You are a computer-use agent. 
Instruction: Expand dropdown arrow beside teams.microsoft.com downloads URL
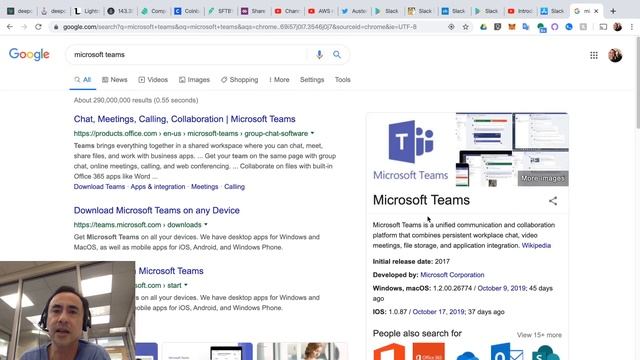(x=206, y=224)
